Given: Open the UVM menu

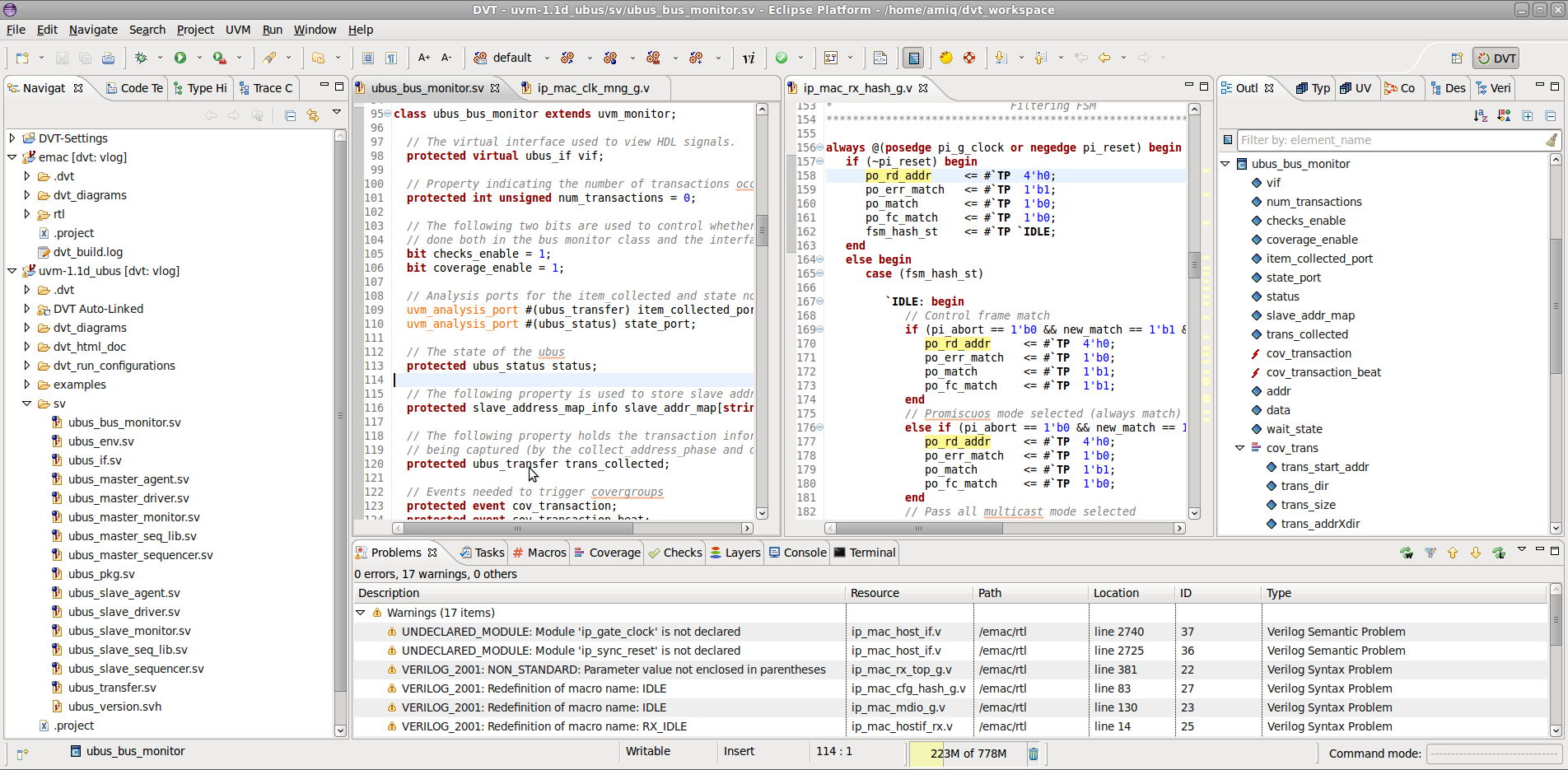Looking at the screenshot, I should click(x=237, y=30).
